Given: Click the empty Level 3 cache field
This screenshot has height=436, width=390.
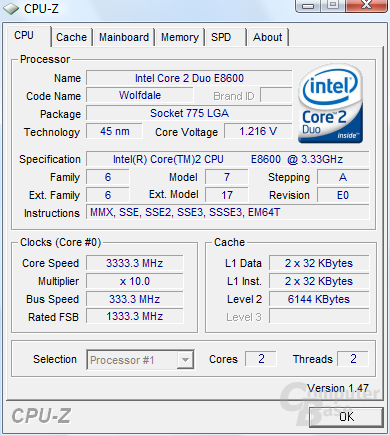Looking at the screenshot, I should [x=319, y=316].
